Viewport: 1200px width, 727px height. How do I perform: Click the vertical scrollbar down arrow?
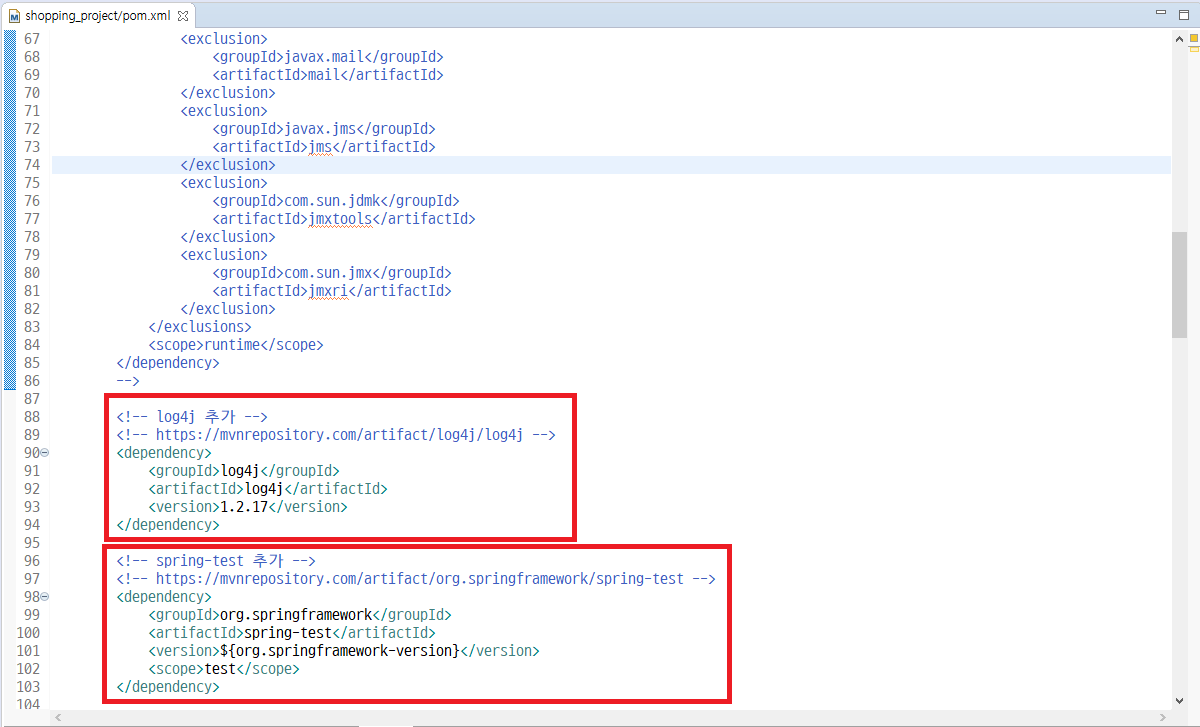coord(1180,701)
